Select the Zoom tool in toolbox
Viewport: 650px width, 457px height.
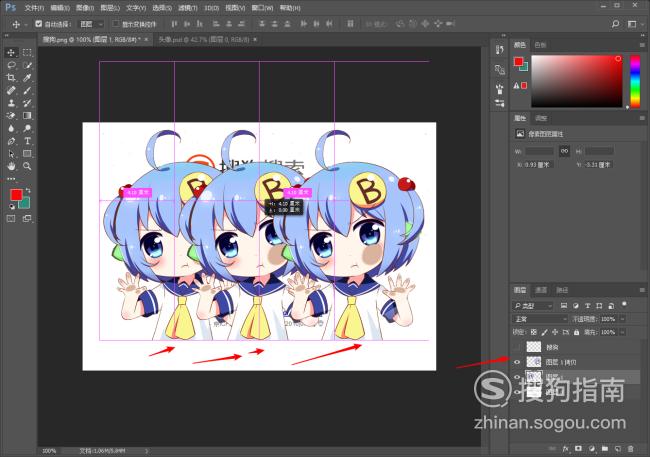click(x=27, y=166)
